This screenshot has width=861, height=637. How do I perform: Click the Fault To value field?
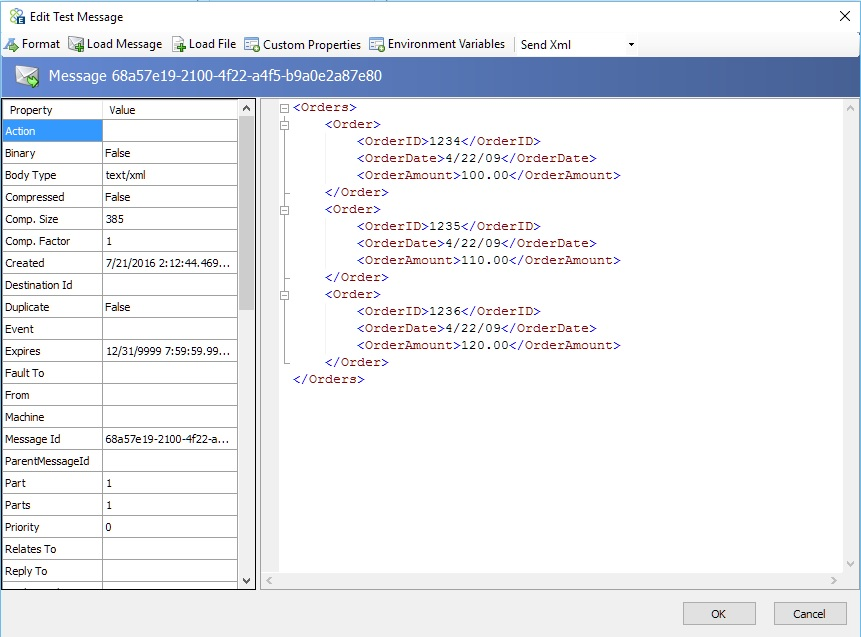(x=170, y=373)
